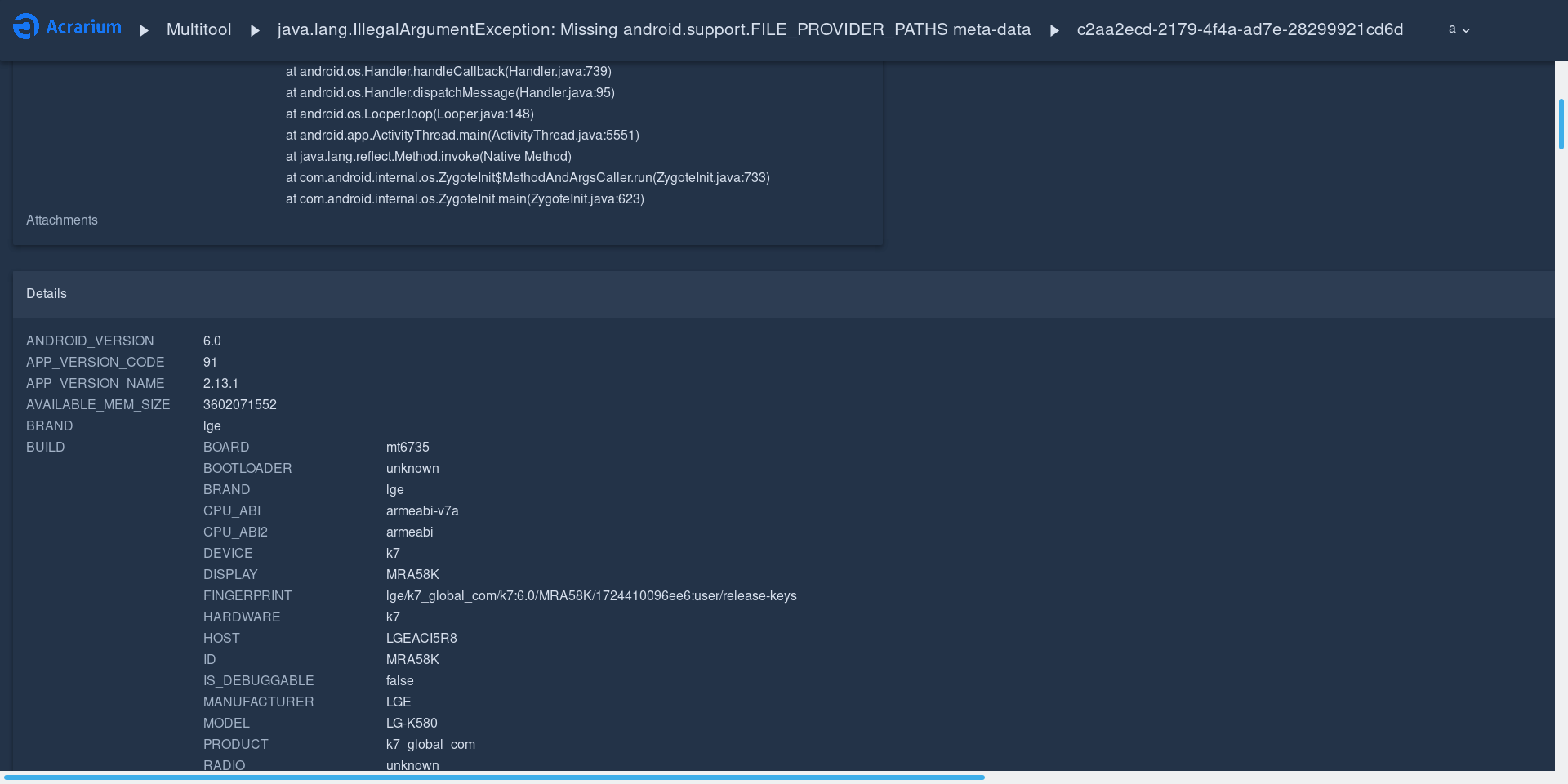Click the DEVICE label
The image size is (1568, 784).
click(228, 554)
